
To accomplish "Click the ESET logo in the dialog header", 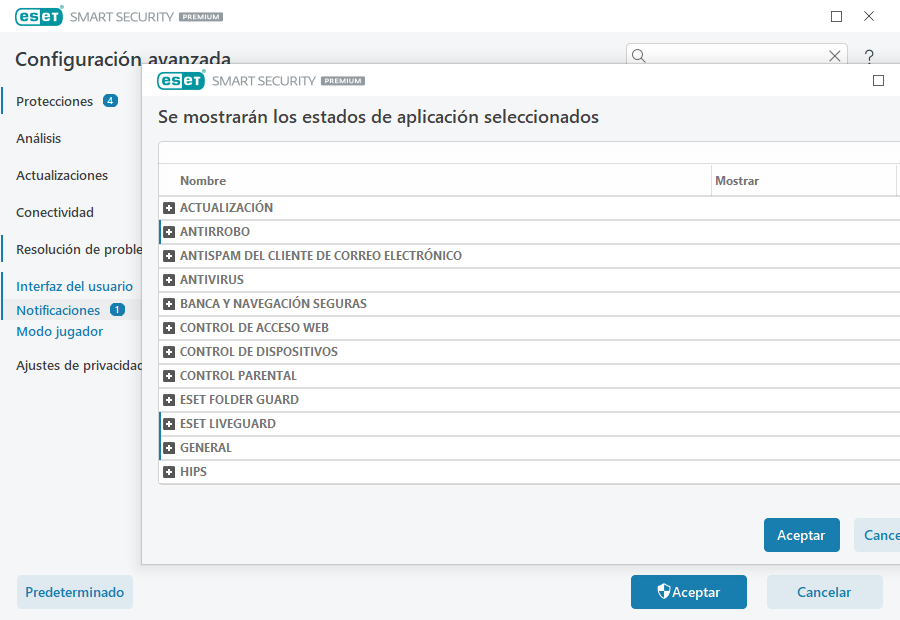I will [181, 80].
